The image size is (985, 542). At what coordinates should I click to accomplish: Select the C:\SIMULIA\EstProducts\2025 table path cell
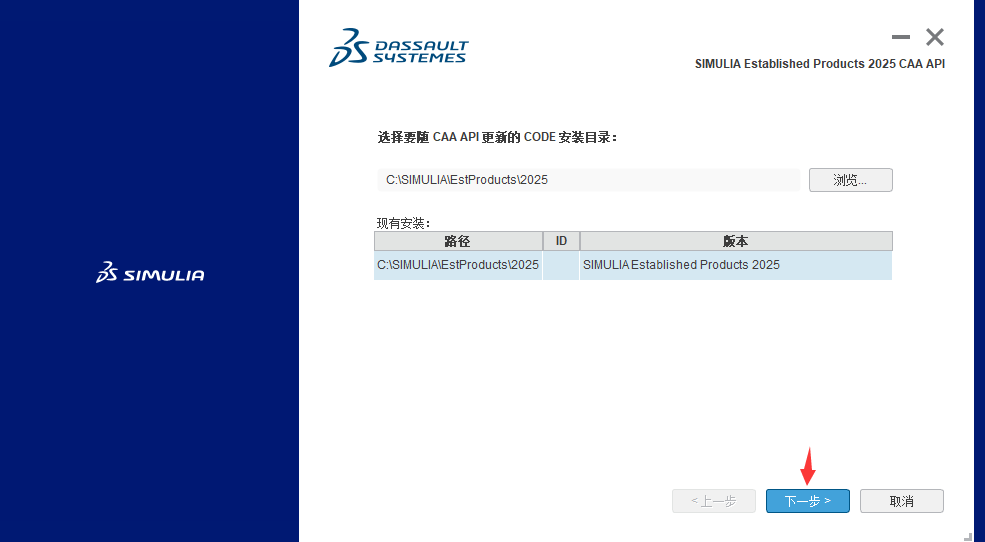[458, 265]
